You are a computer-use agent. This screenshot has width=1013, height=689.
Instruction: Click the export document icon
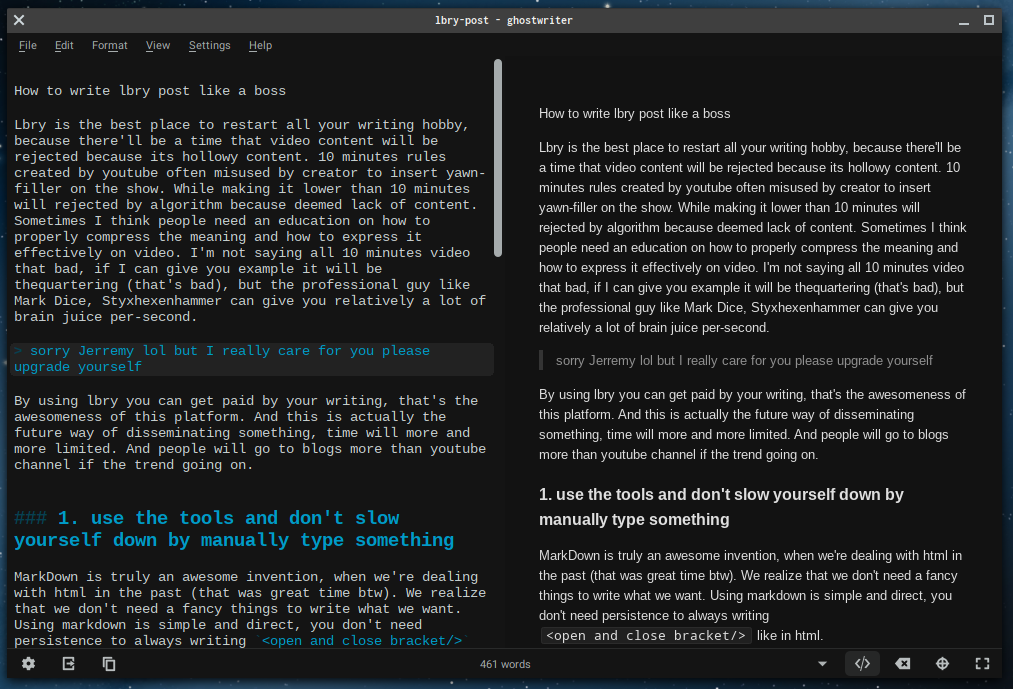pos(68,664)
